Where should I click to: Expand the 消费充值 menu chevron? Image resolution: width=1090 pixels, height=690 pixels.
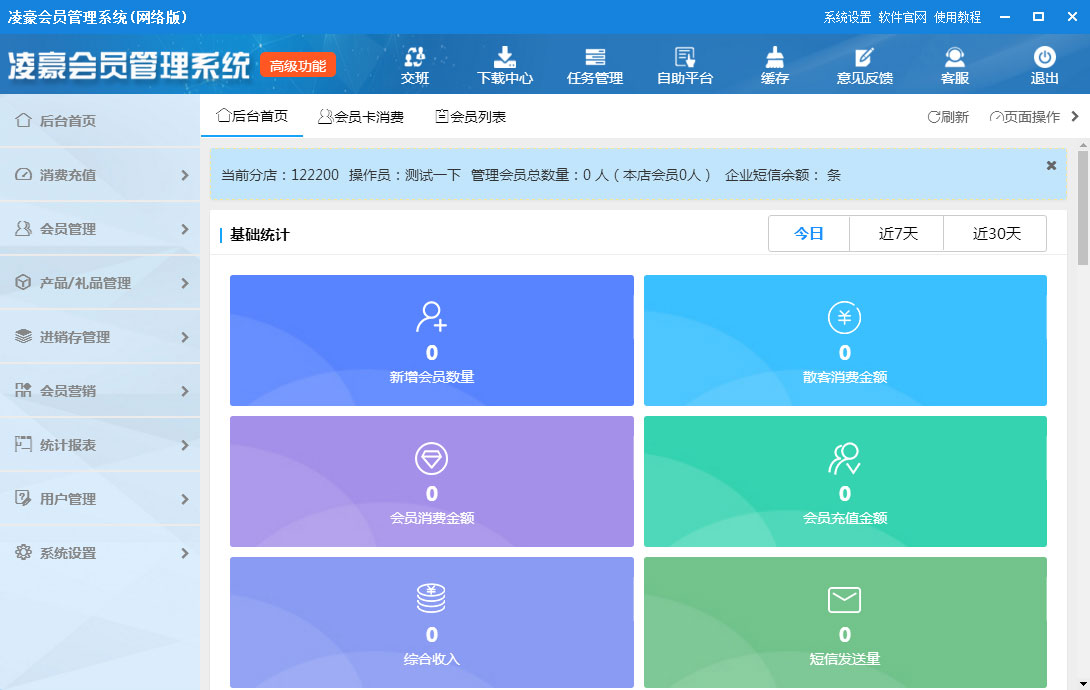tap(185, 175)
